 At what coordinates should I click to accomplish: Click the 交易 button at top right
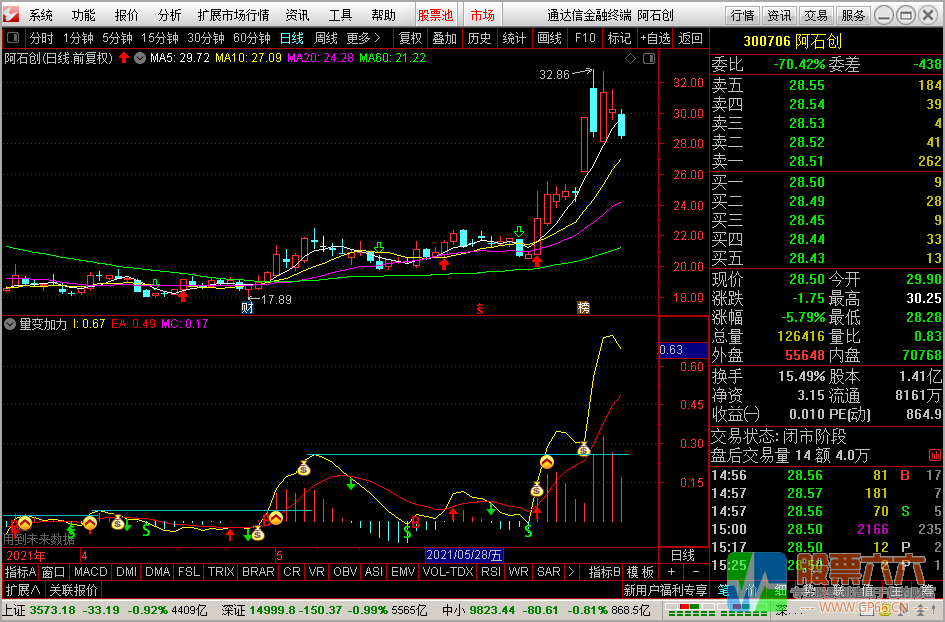816,15
